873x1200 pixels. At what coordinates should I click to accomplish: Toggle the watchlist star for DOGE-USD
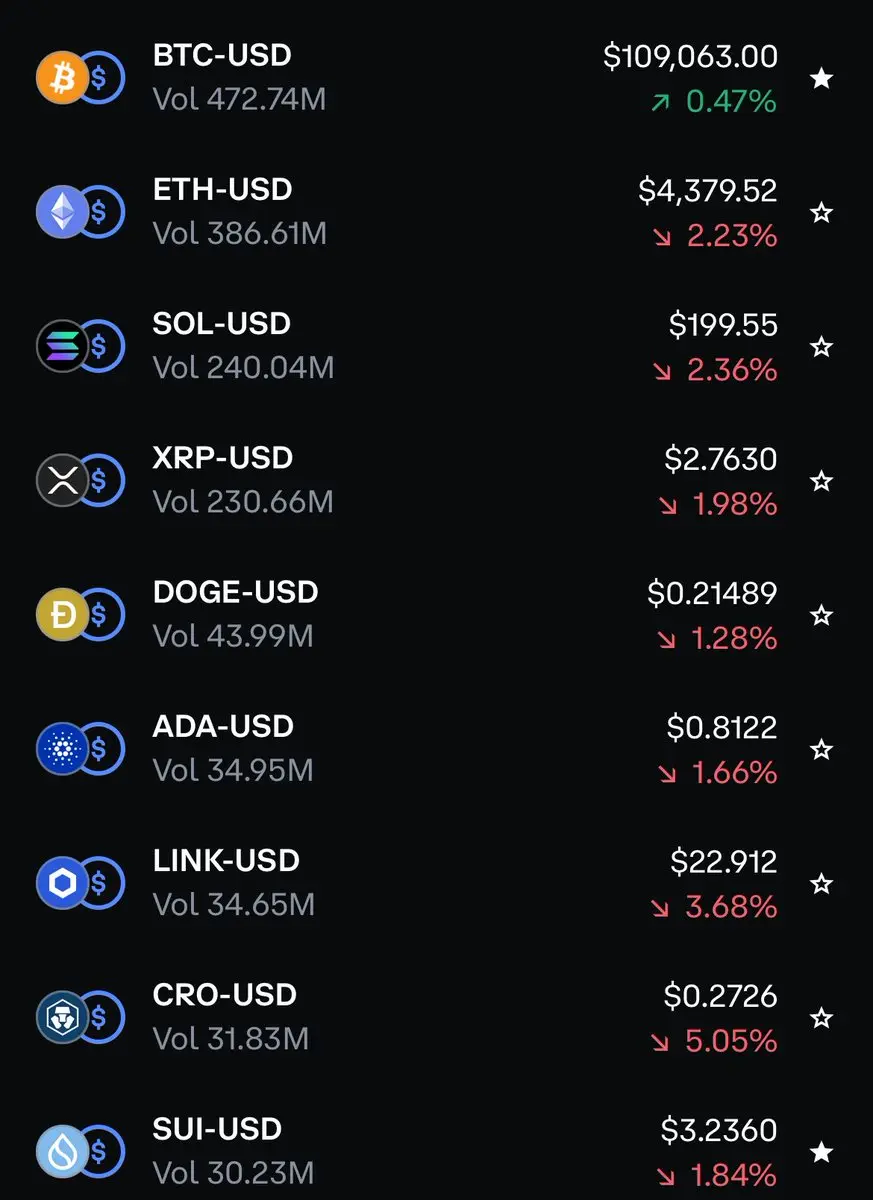(821, 615)
